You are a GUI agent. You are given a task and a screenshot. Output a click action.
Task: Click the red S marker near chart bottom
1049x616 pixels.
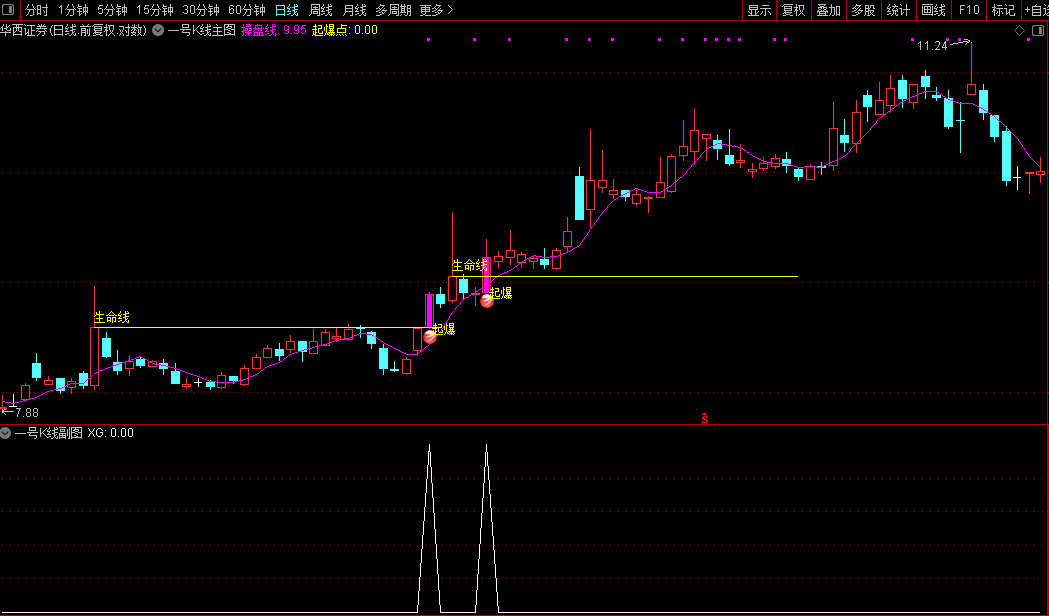click(x=704, y=418)
